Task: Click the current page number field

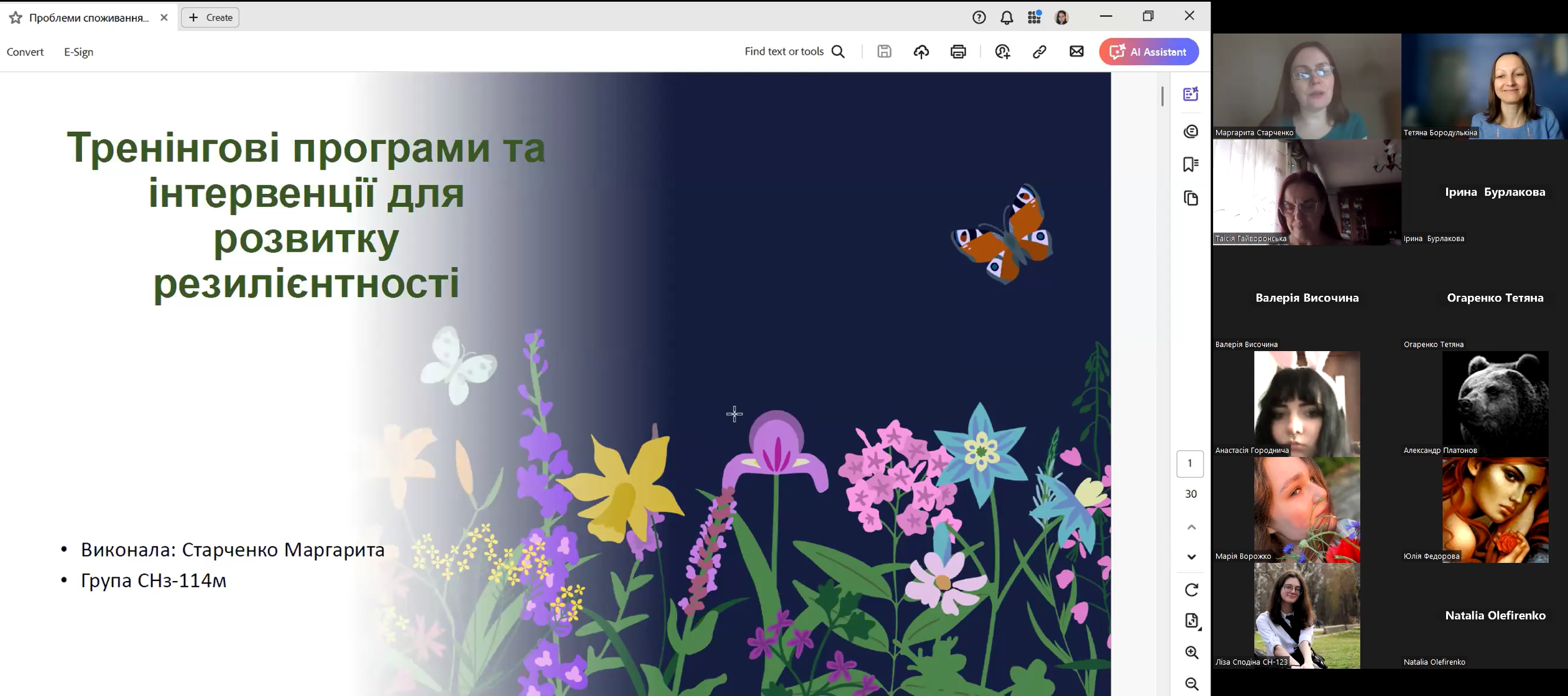Action: click(x=1189, y=464)
